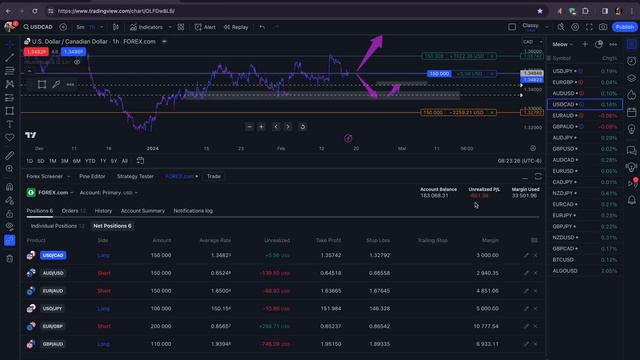Undo the last chart action
The width and height of the screenshot is (640, 360).
(262, 27)
